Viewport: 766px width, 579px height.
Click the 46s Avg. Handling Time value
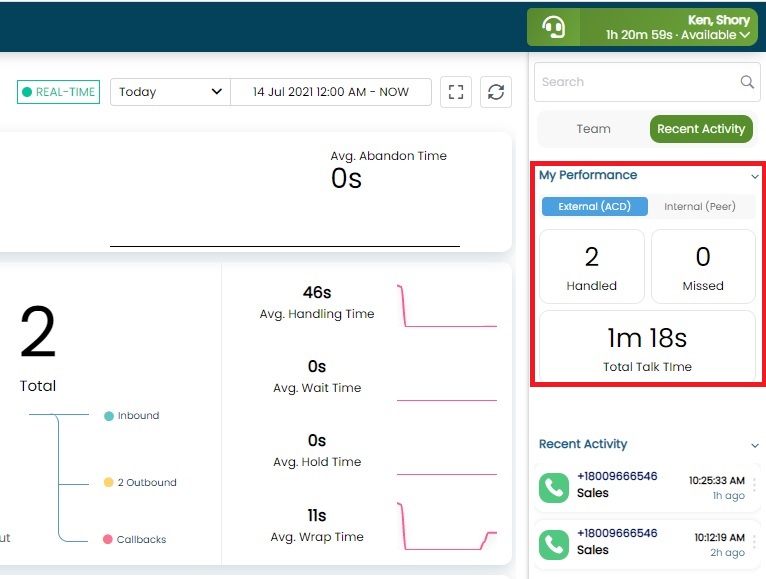click(317, 292)
